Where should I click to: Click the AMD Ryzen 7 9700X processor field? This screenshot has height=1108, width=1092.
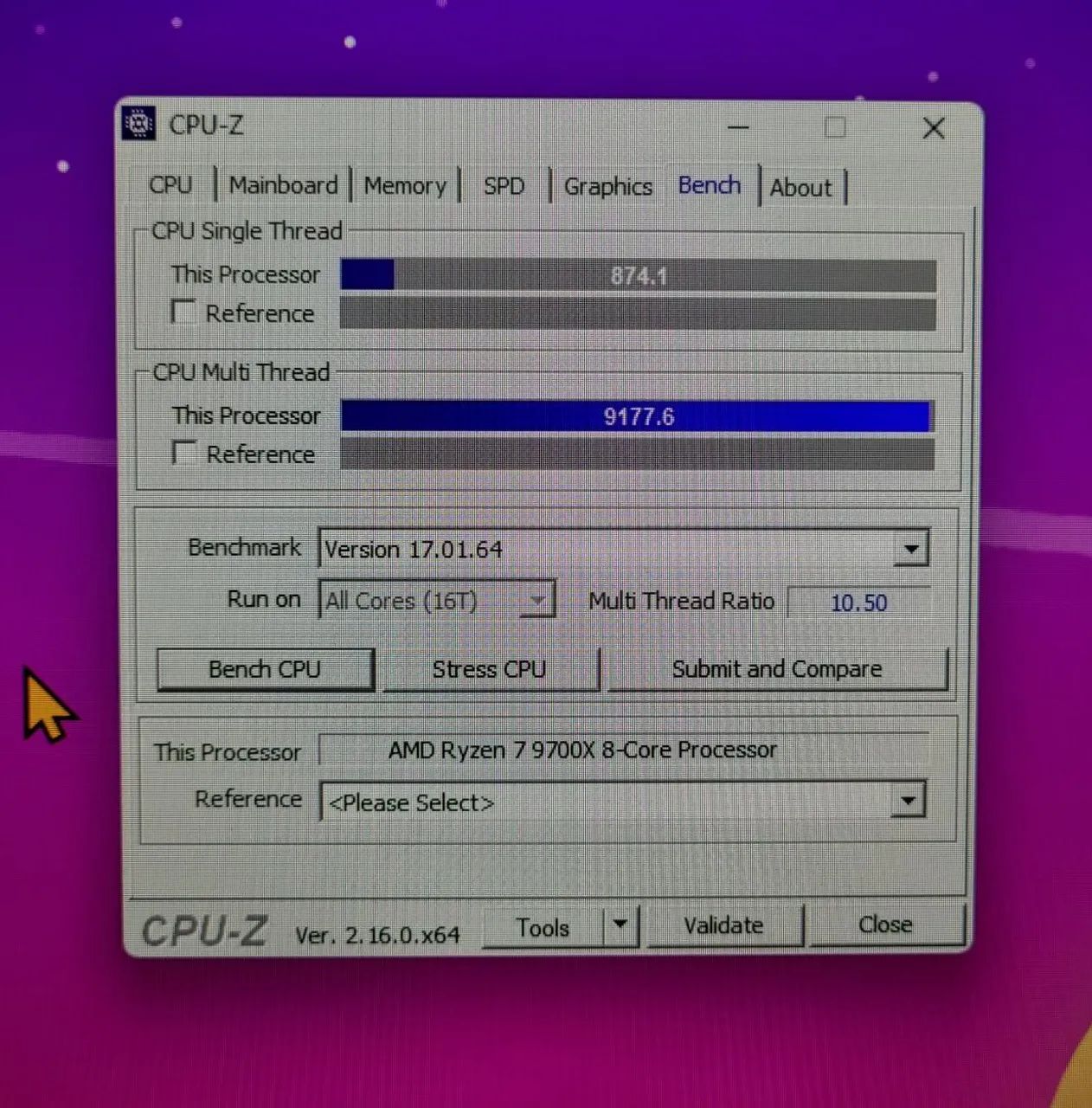coord(623,750)
